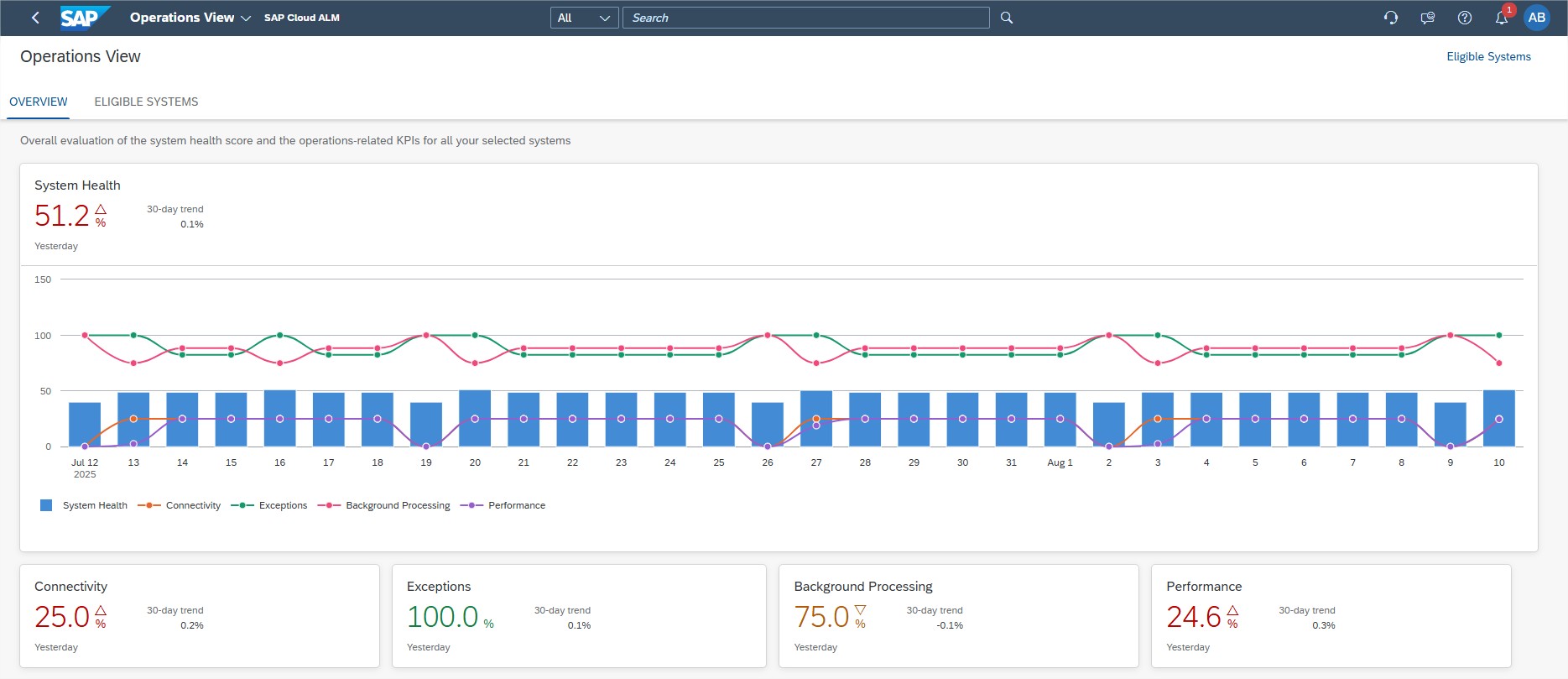This screenshot has width=1568, height=679.
Task: Click the System Health legend color swatch
Action: click(46, 505)
